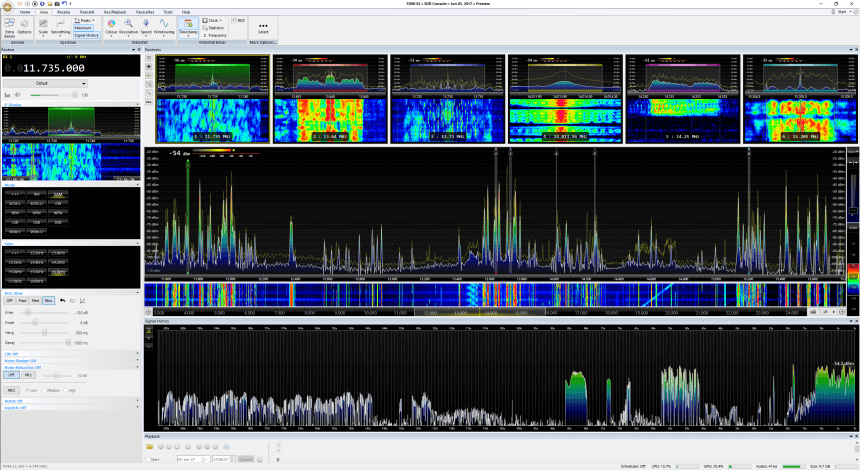860x470 pixels.
Task: Open the Transmit ribbon tab
Action: point(87,12)
